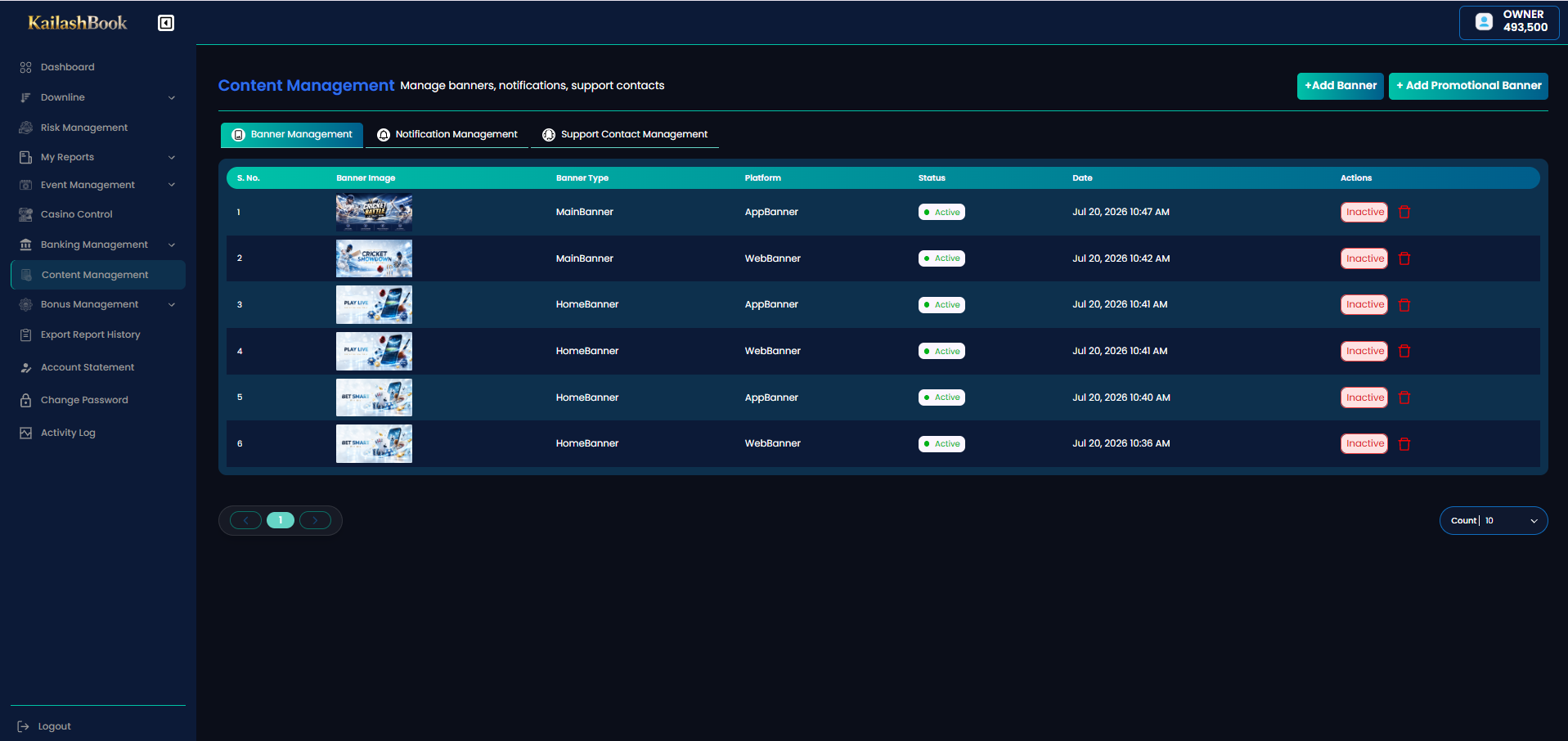Click the Activity Log icon
The image size is (1568, 741).
click(26, 433)
